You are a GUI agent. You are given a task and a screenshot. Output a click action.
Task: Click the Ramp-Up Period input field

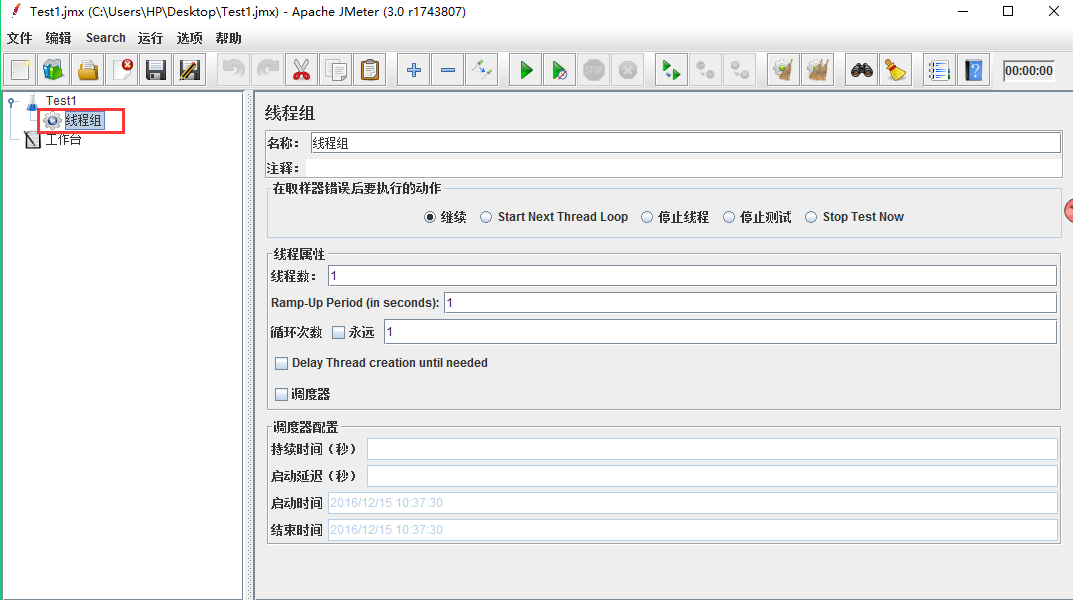tap(751, 302)
